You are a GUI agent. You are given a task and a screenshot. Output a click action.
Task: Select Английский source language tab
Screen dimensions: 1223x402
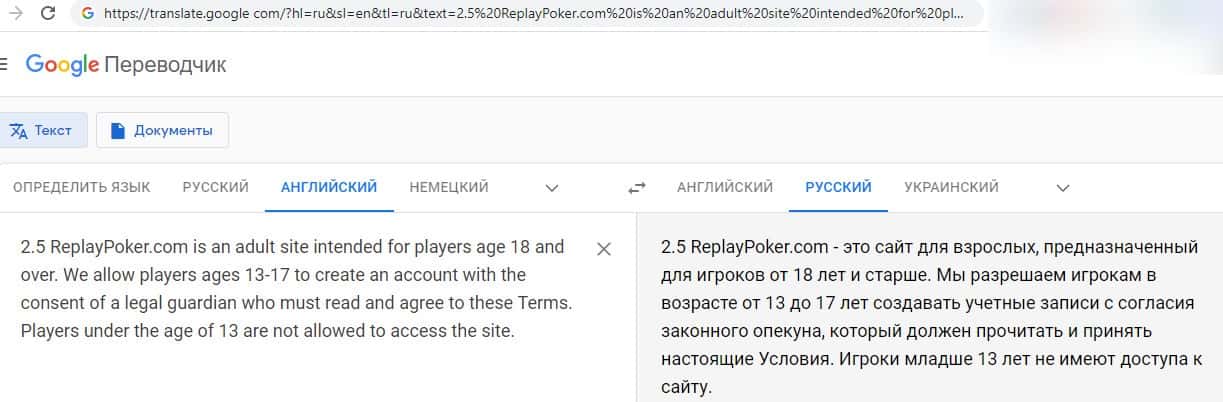tap(329, 187)
